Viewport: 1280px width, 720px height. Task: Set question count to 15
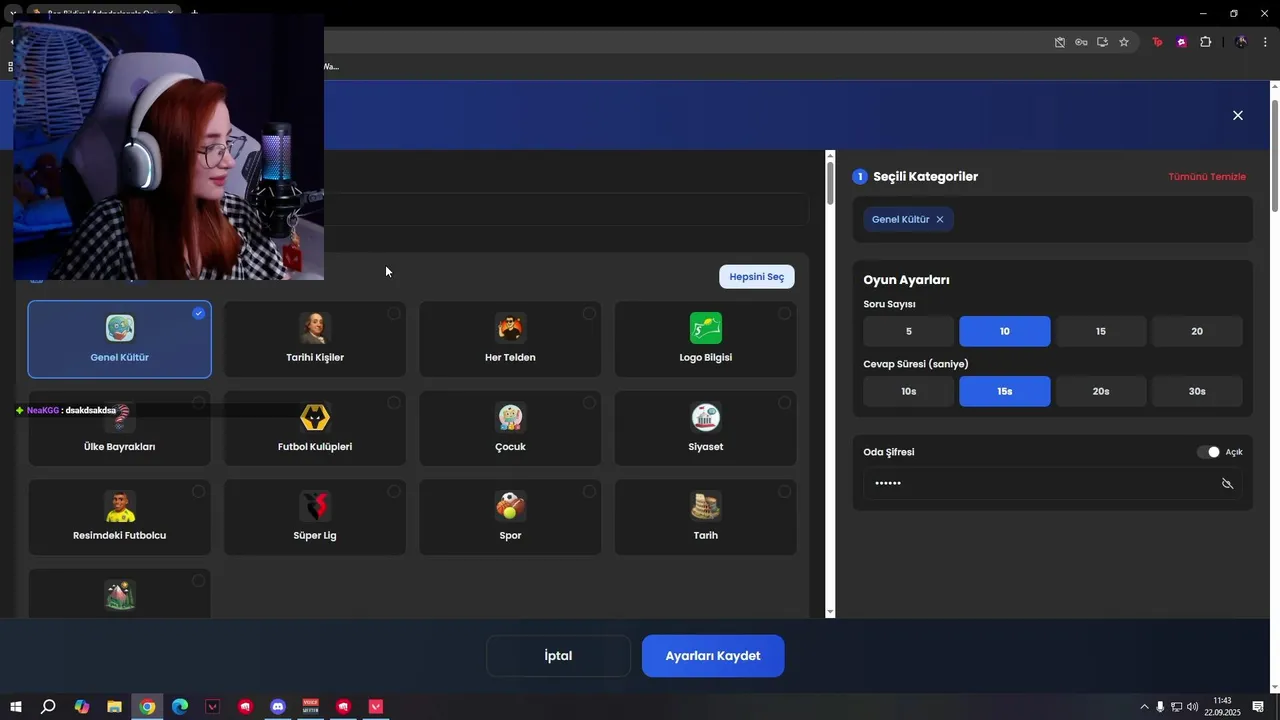pos(1101,331)
